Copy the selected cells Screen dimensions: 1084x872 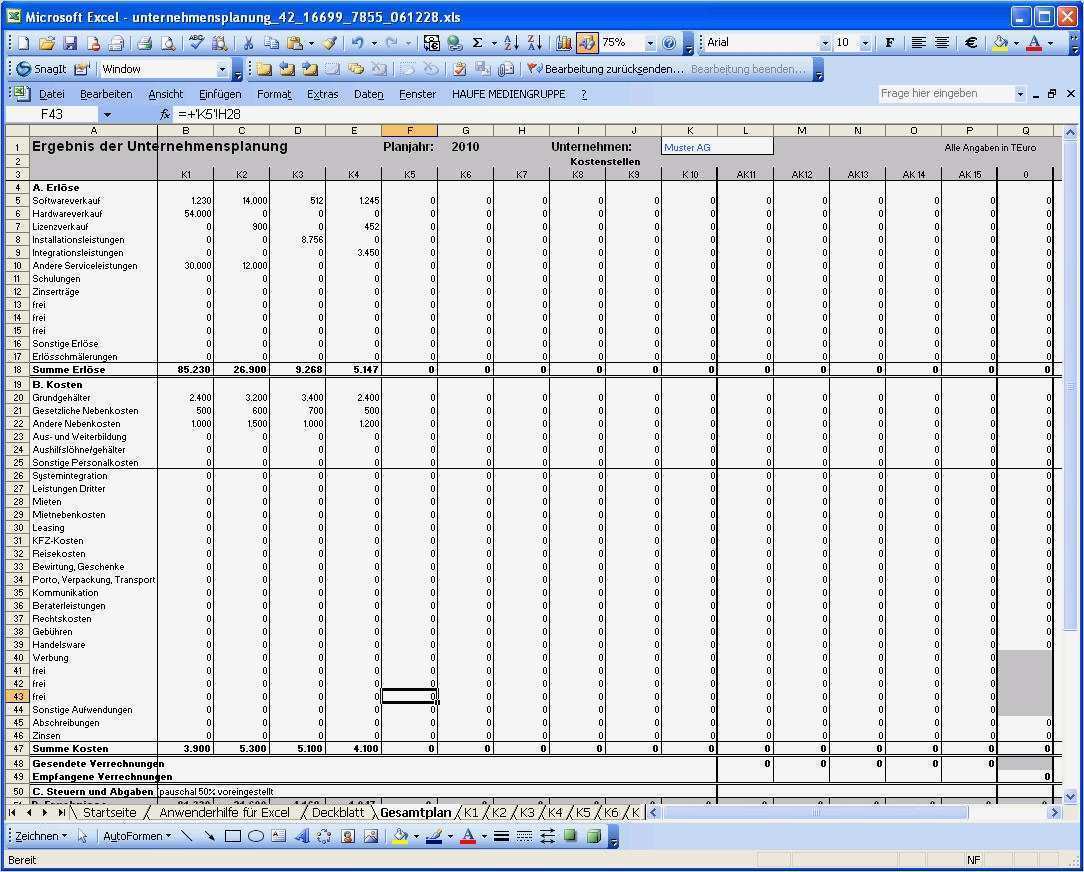click(271, 43)
